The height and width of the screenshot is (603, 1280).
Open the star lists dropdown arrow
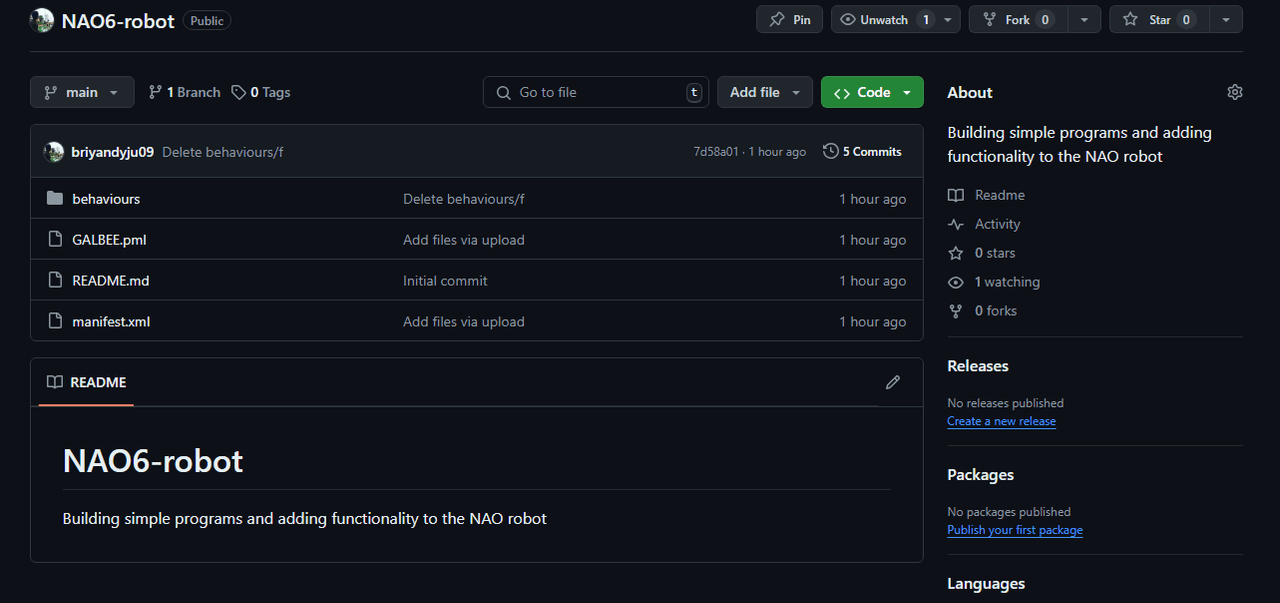[x=1226, y=19]
